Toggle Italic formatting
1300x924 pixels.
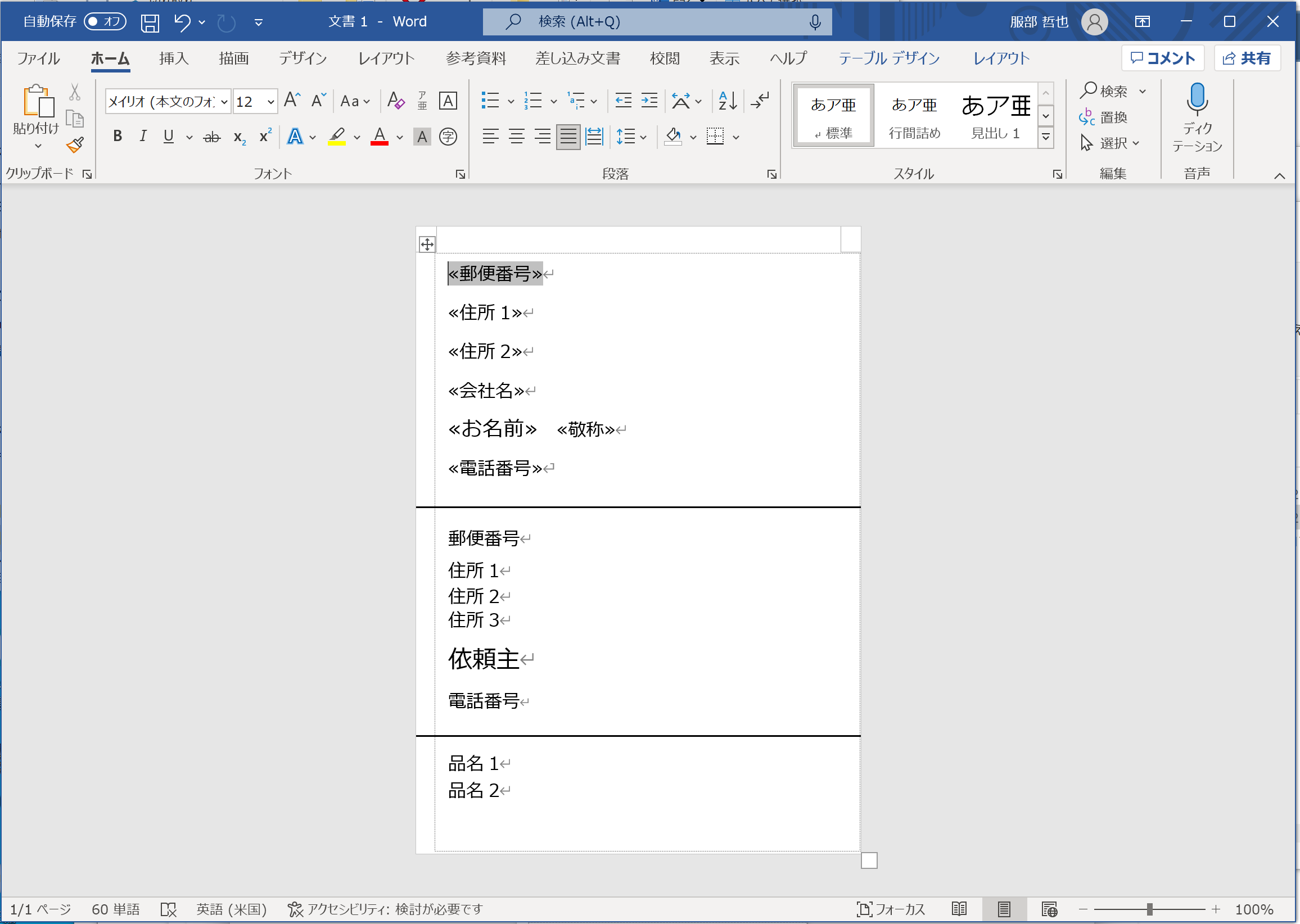pos(143,137)
